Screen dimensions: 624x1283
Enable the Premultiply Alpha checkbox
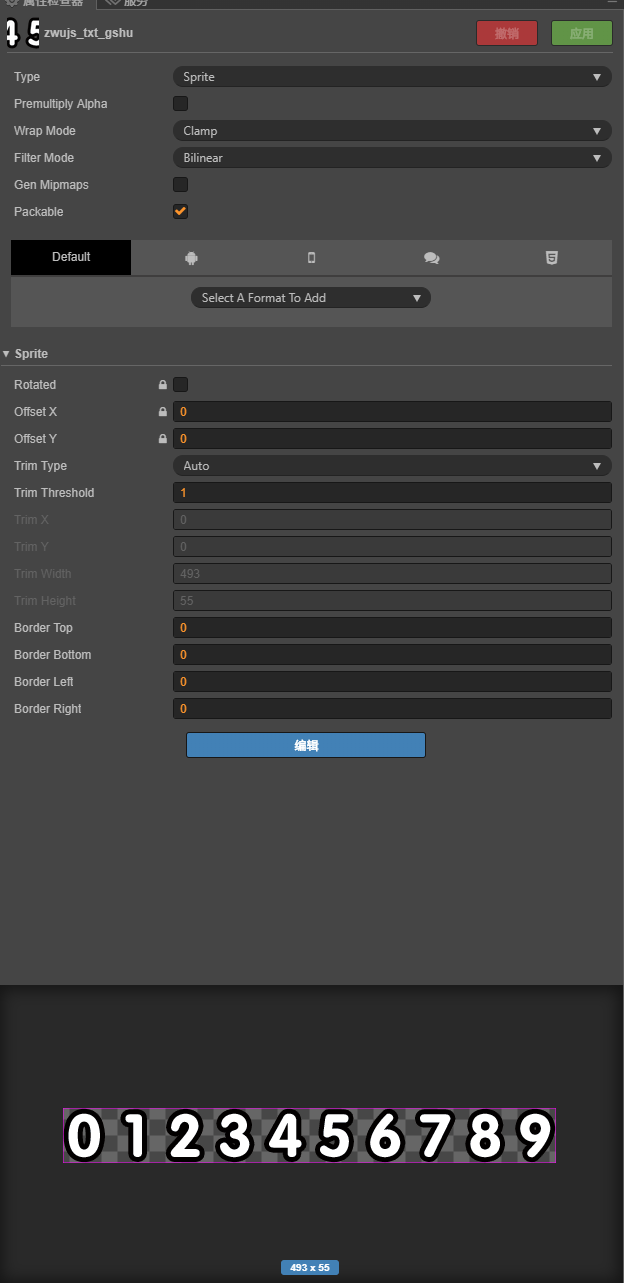point(181,104)
